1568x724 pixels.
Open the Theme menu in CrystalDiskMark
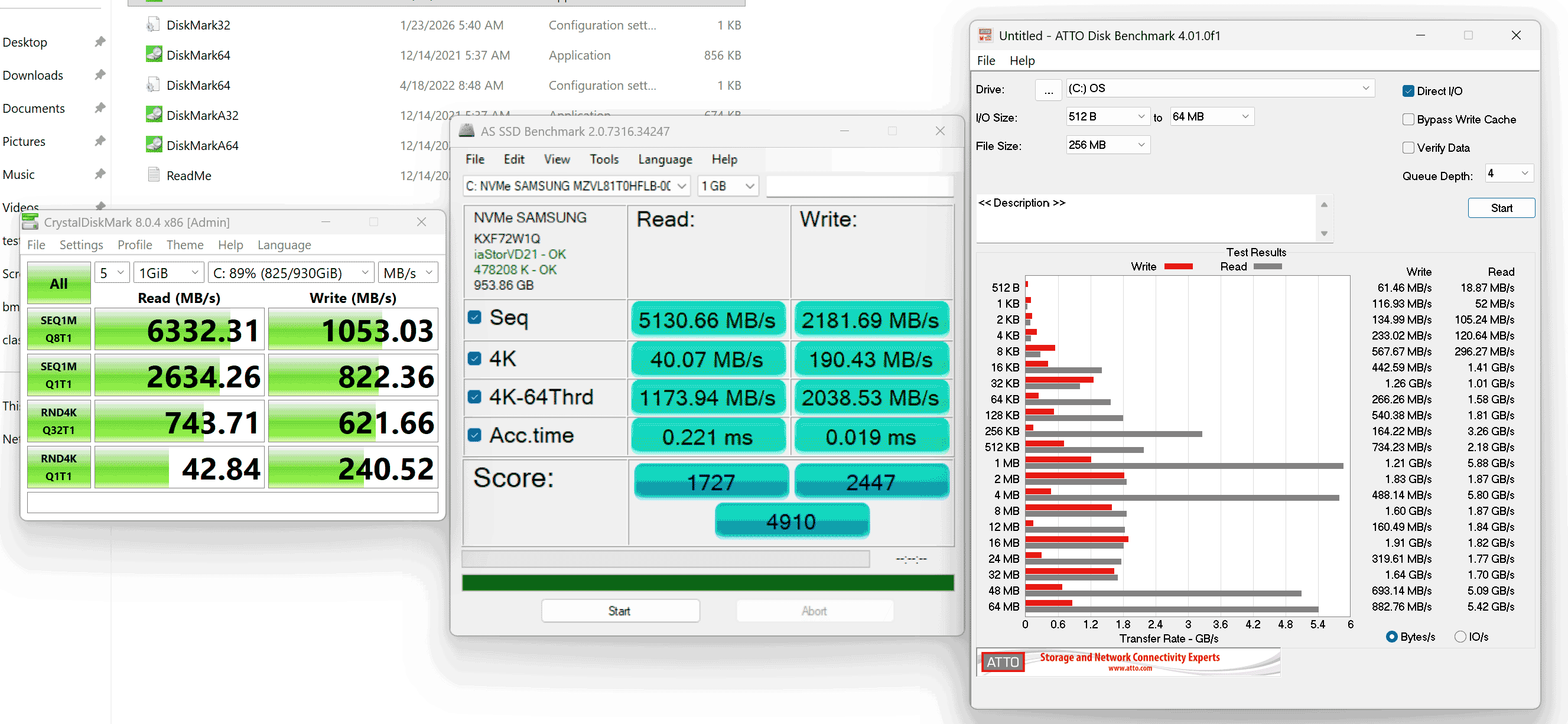185,244
